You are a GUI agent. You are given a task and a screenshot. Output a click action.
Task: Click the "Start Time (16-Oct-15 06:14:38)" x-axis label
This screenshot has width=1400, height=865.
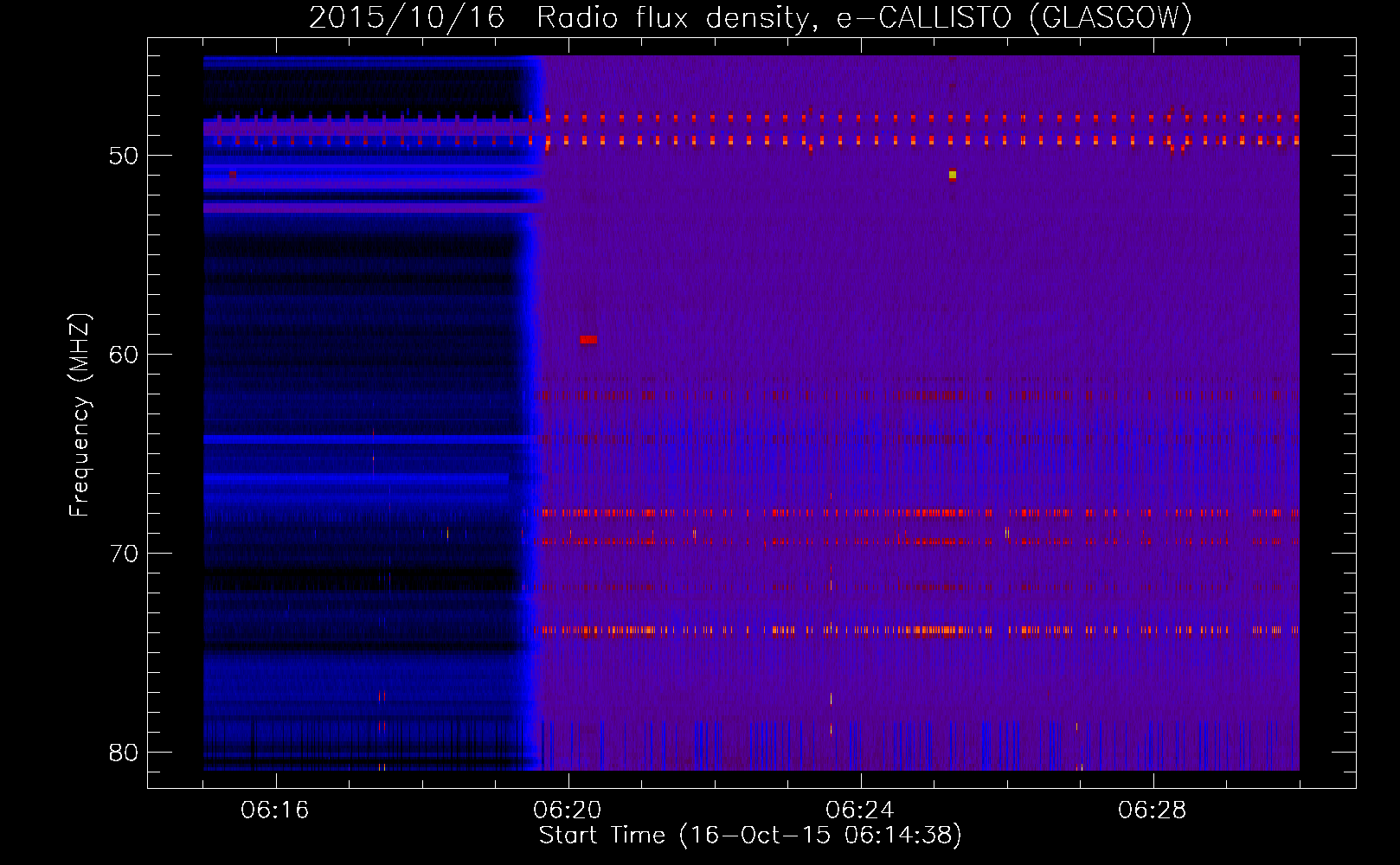point(750,836)
